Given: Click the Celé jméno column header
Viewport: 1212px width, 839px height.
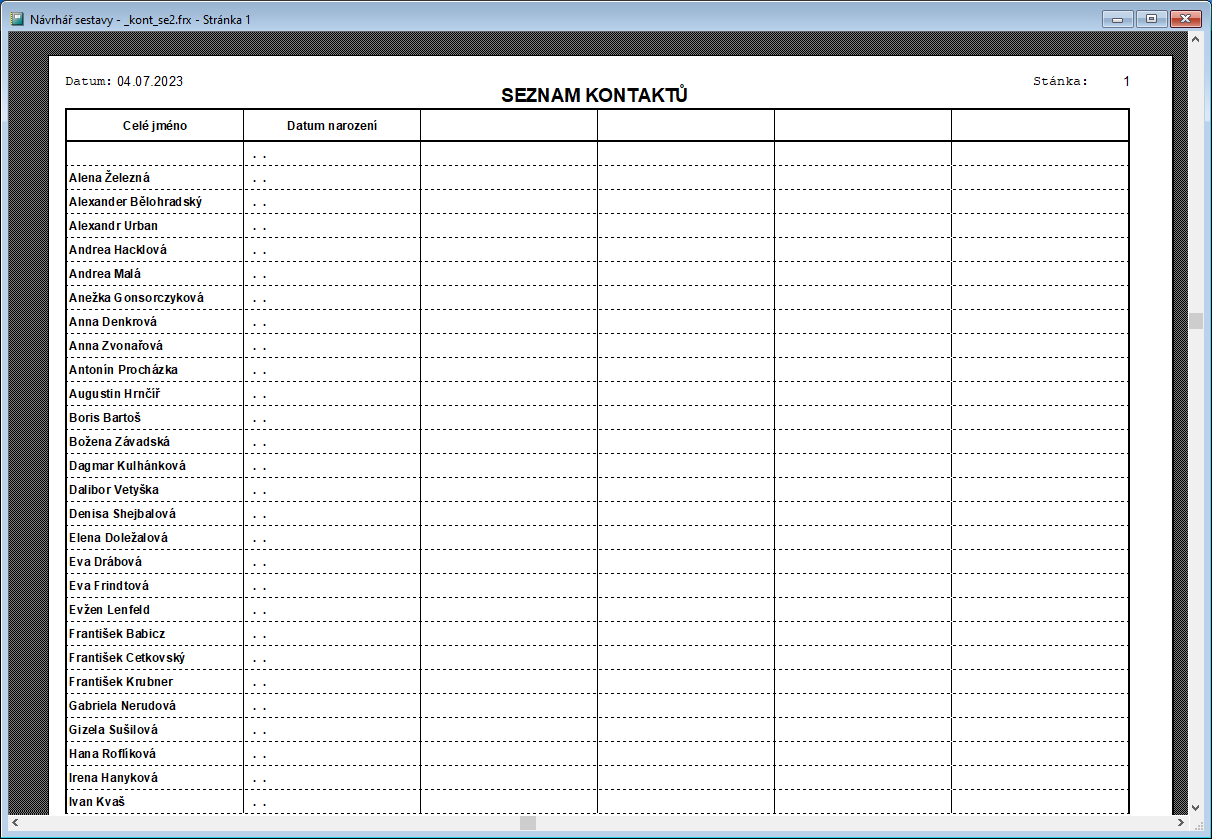Looking at the screenshot, I should (x=155, y=126).
